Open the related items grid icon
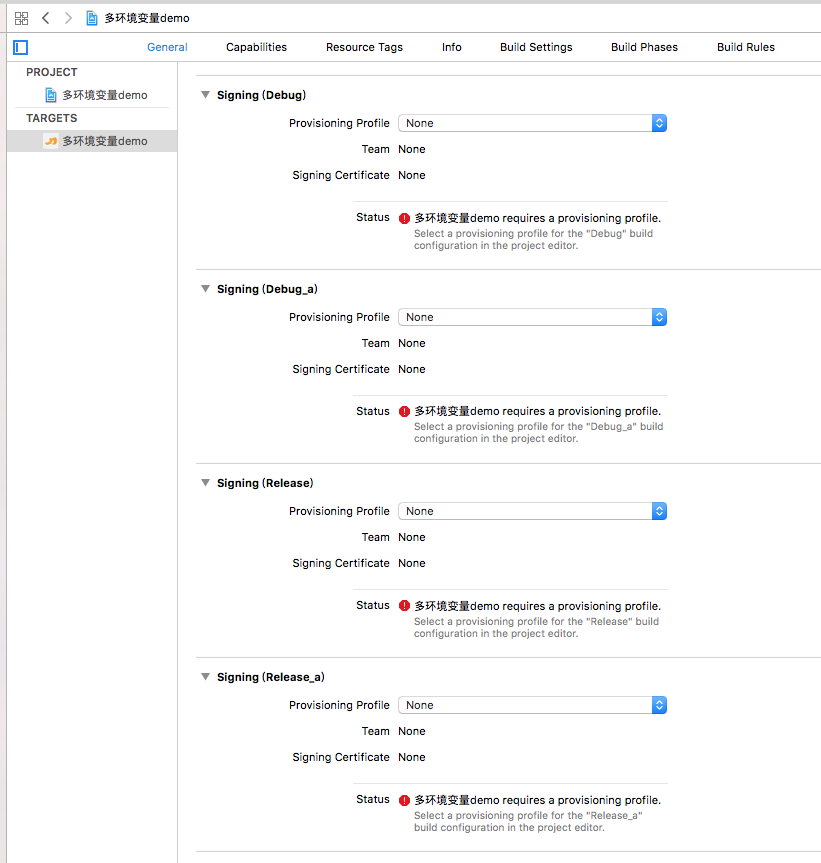821x863 pixels. pos(21,18)
